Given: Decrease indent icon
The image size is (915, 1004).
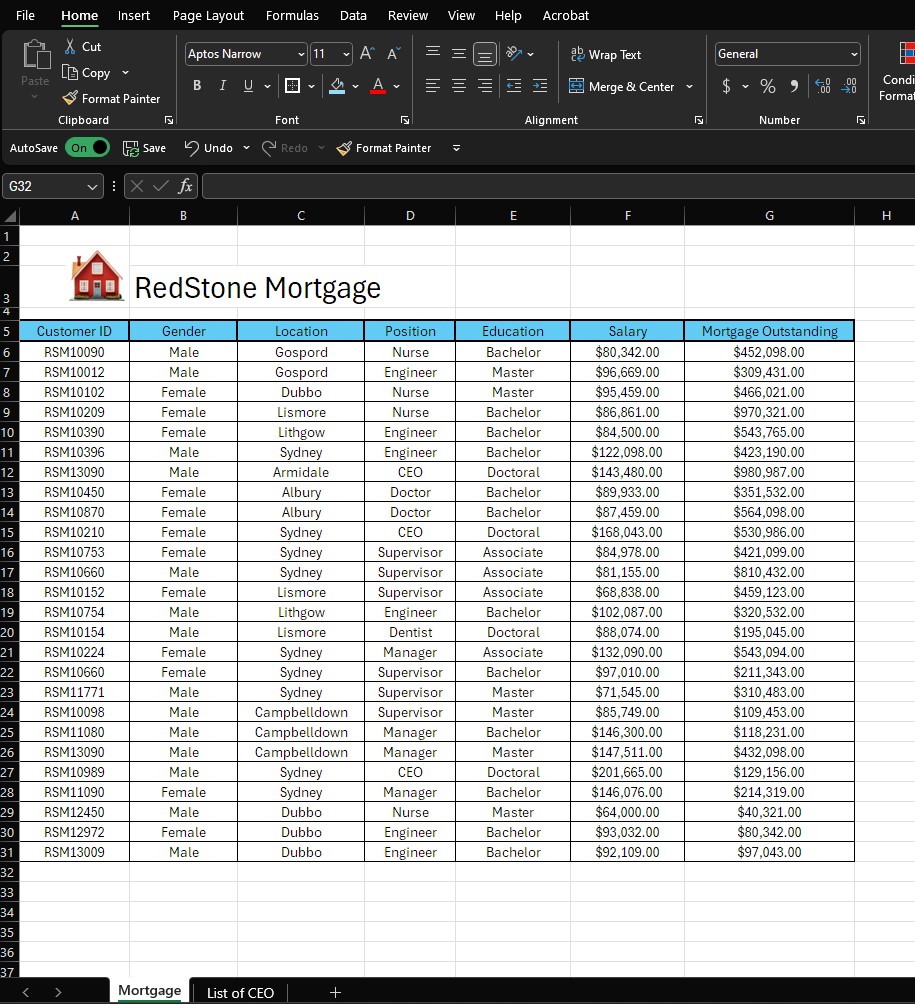Looking at the screenshot, I should pos(514,86).
